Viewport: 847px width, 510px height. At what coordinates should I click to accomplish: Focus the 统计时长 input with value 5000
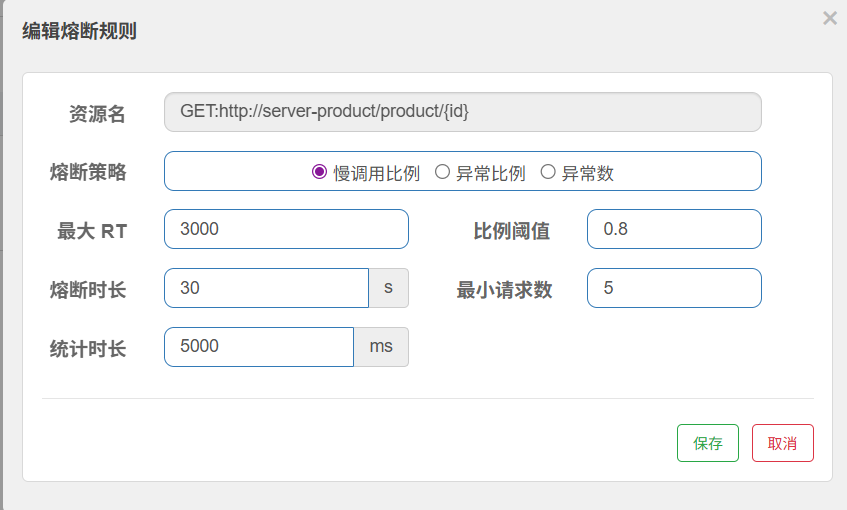coord(258,347)
